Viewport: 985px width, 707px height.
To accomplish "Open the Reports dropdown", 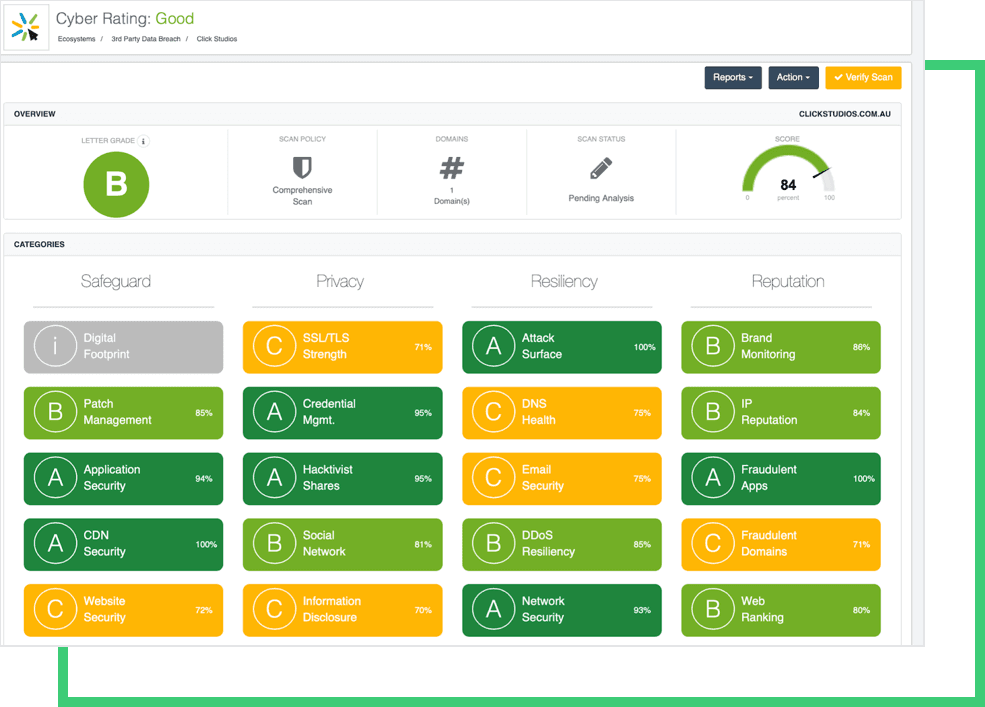I will 733,78.
